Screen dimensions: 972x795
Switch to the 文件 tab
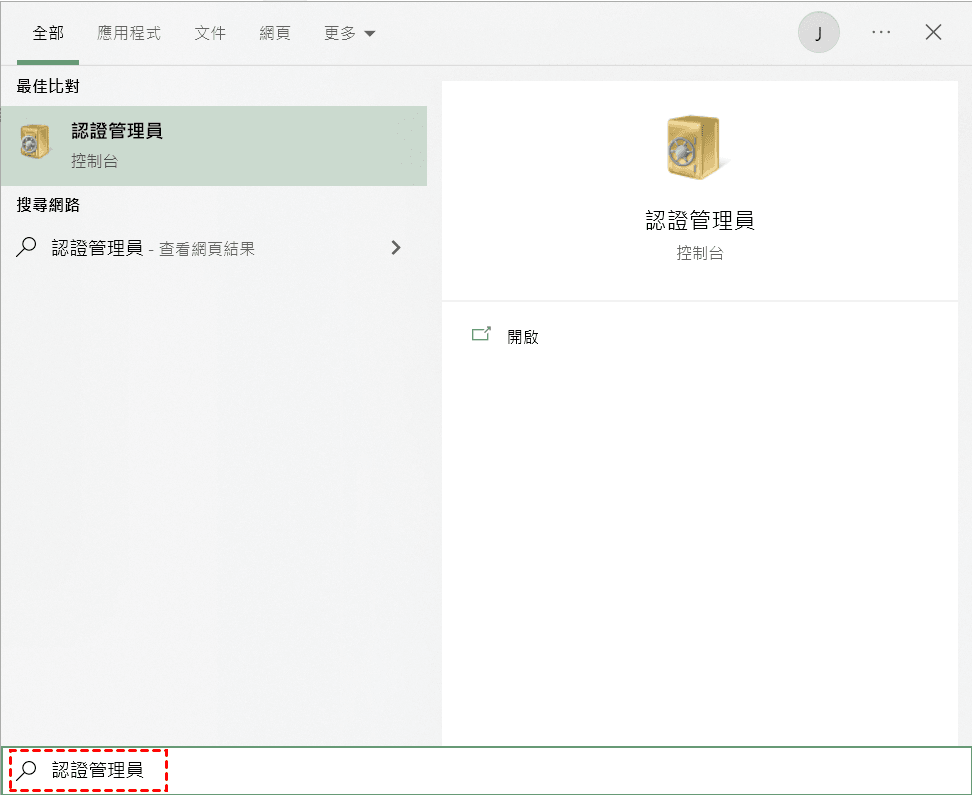(210, 33)
